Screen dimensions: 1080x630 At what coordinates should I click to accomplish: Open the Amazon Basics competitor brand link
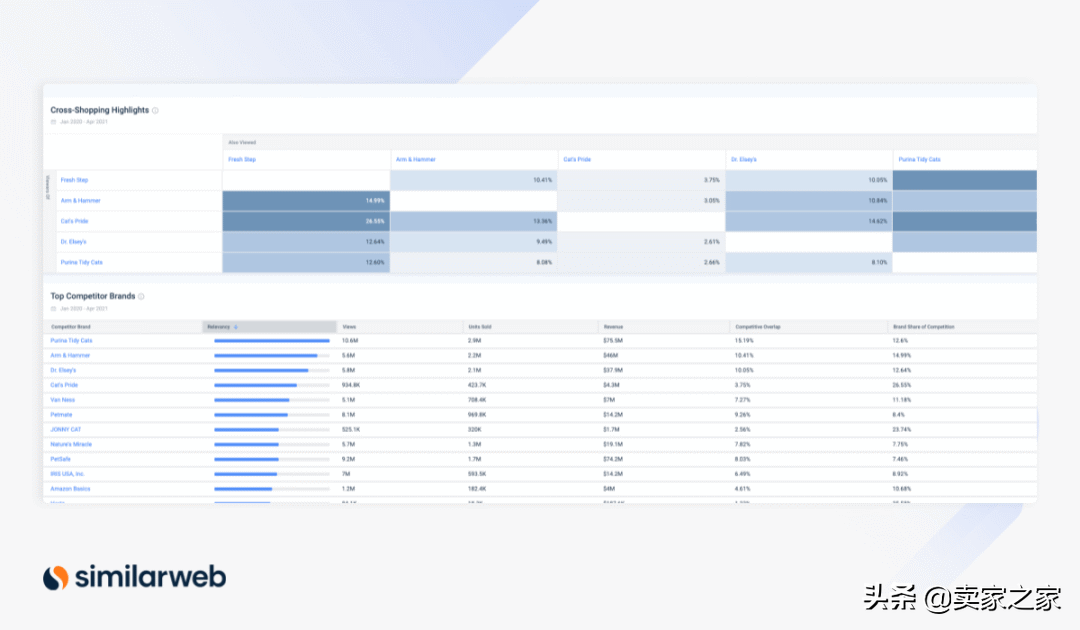tap(70, 489)
